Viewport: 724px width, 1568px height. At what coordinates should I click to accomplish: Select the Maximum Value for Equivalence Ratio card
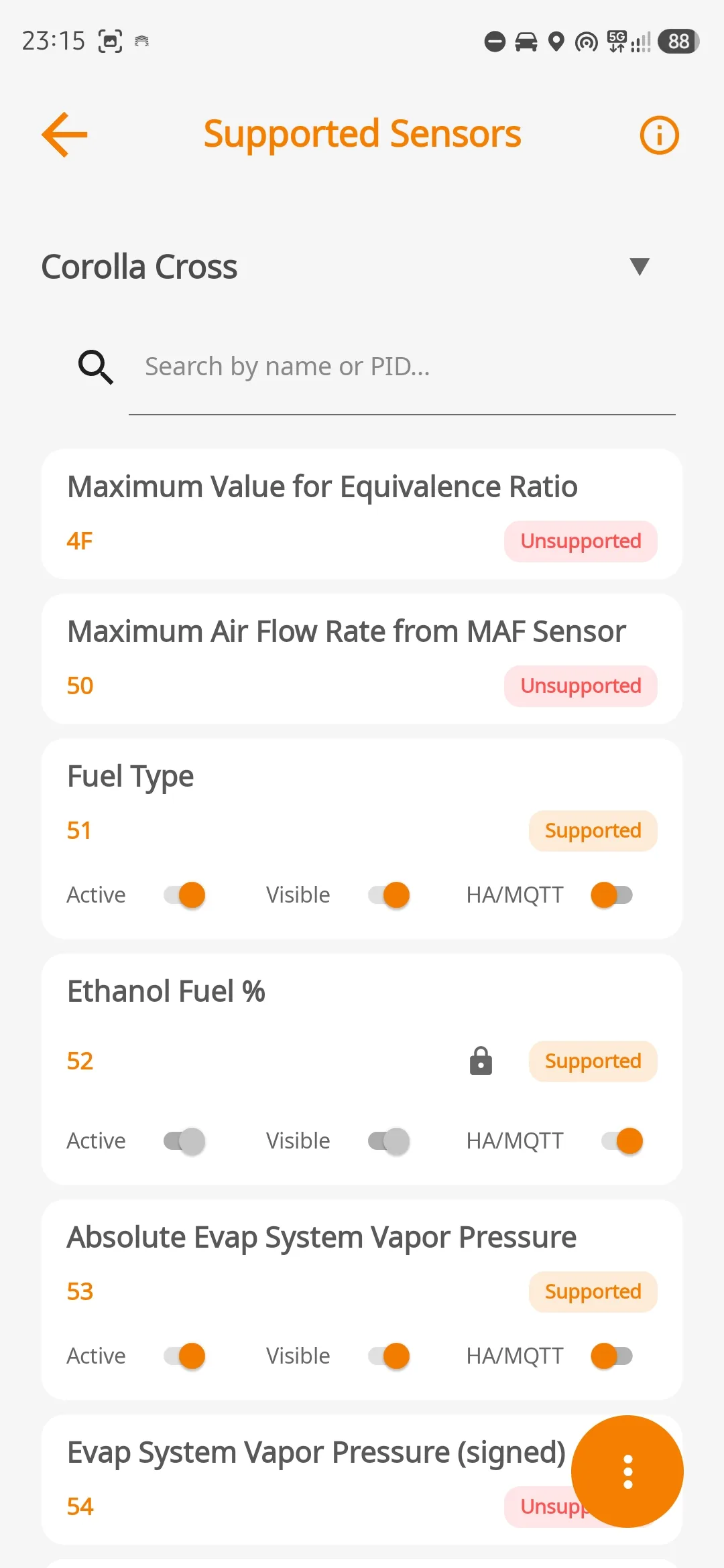coord(362,514)
